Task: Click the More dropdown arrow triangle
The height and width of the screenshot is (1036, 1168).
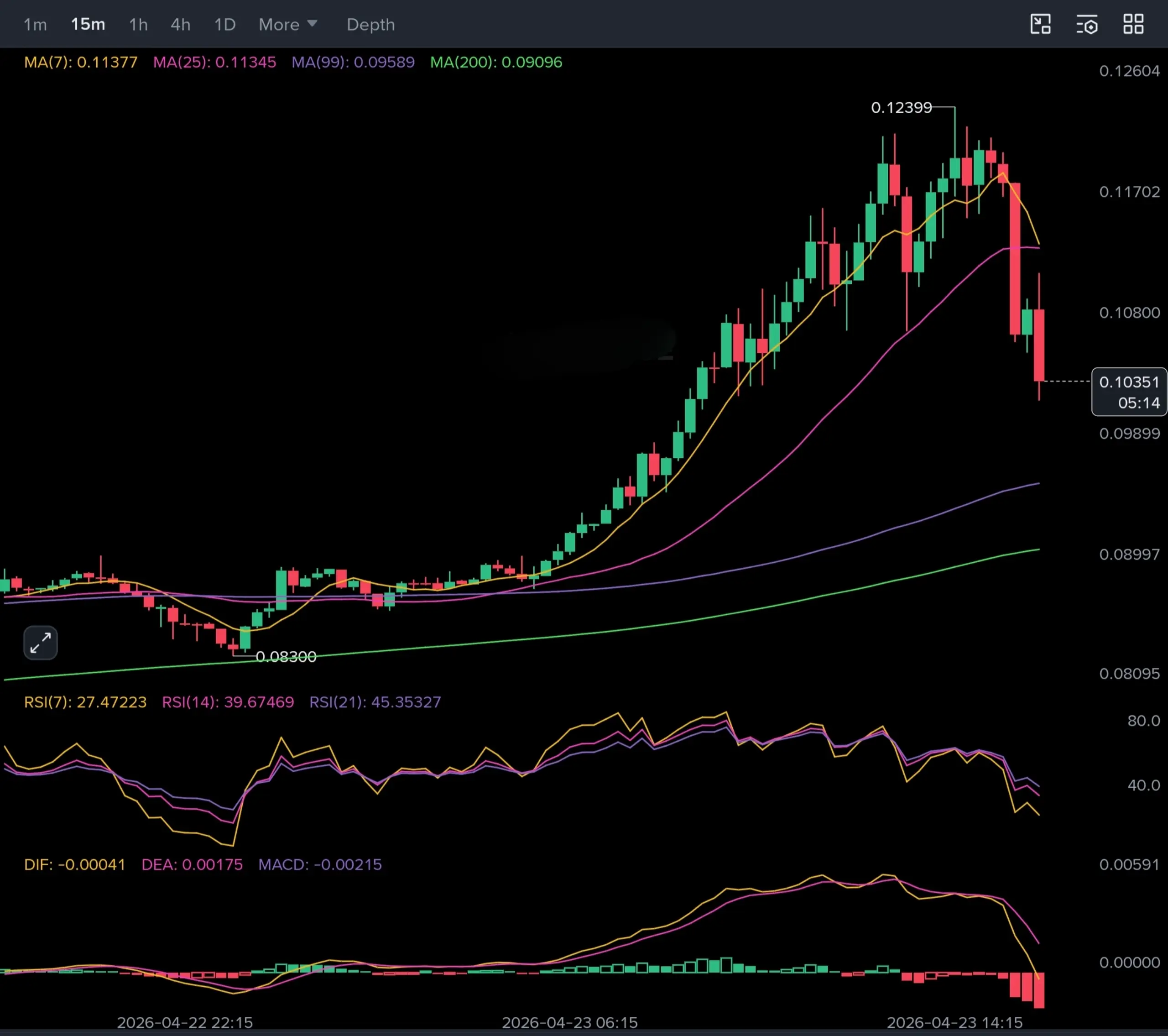Action: pos(312,23)
